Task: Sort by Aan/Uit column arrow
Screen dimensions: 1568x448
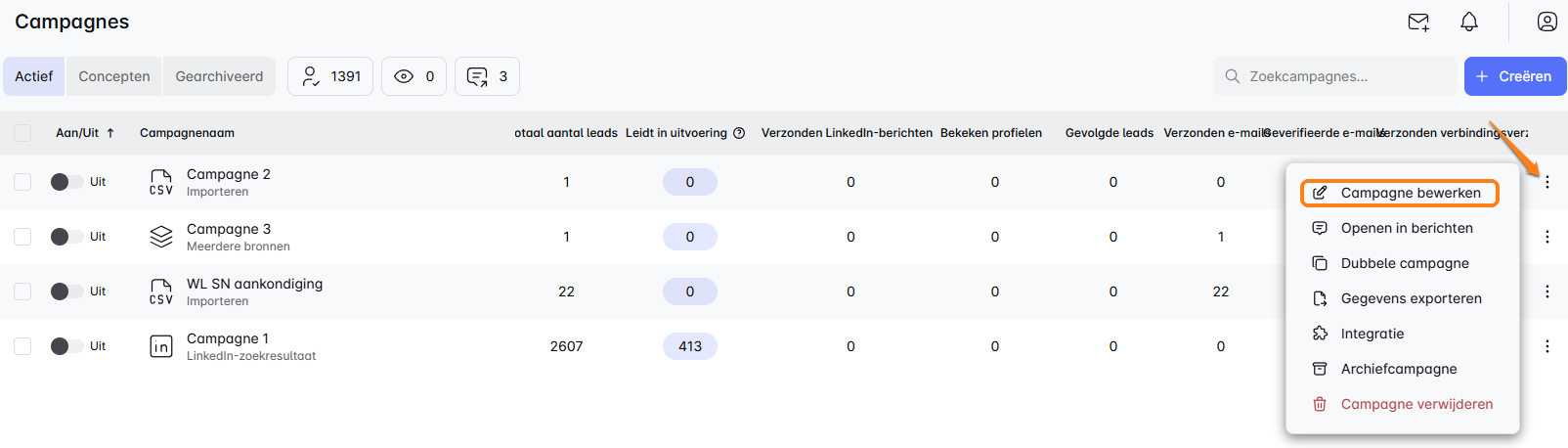Action: (110, 133)
